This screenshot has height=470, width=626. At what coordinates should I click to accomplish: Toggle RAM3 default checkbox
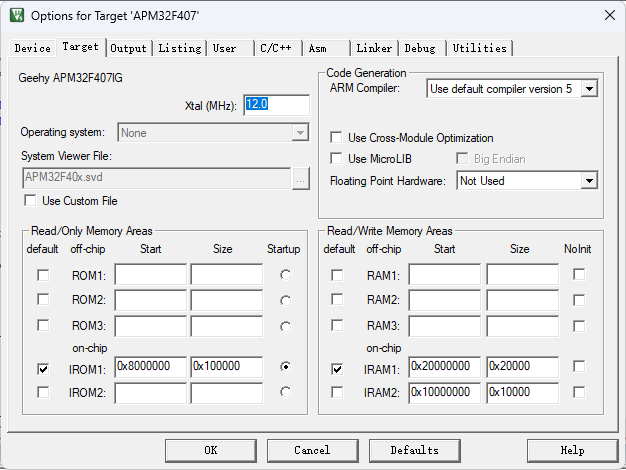pyautogui.click(x=337, y=325)
